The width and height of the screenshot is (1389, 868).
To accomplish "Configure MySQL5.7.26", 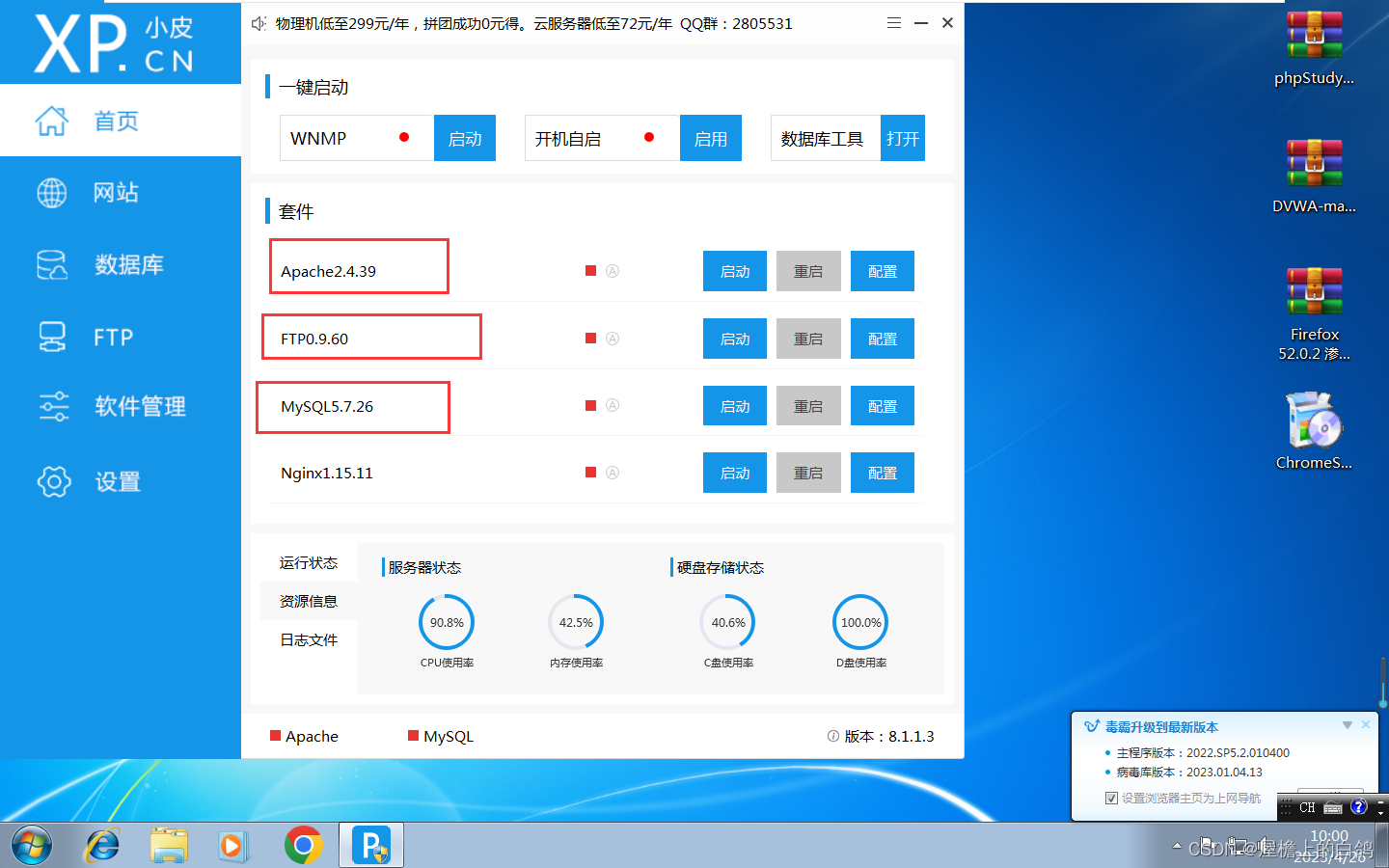I will [883, 406].
